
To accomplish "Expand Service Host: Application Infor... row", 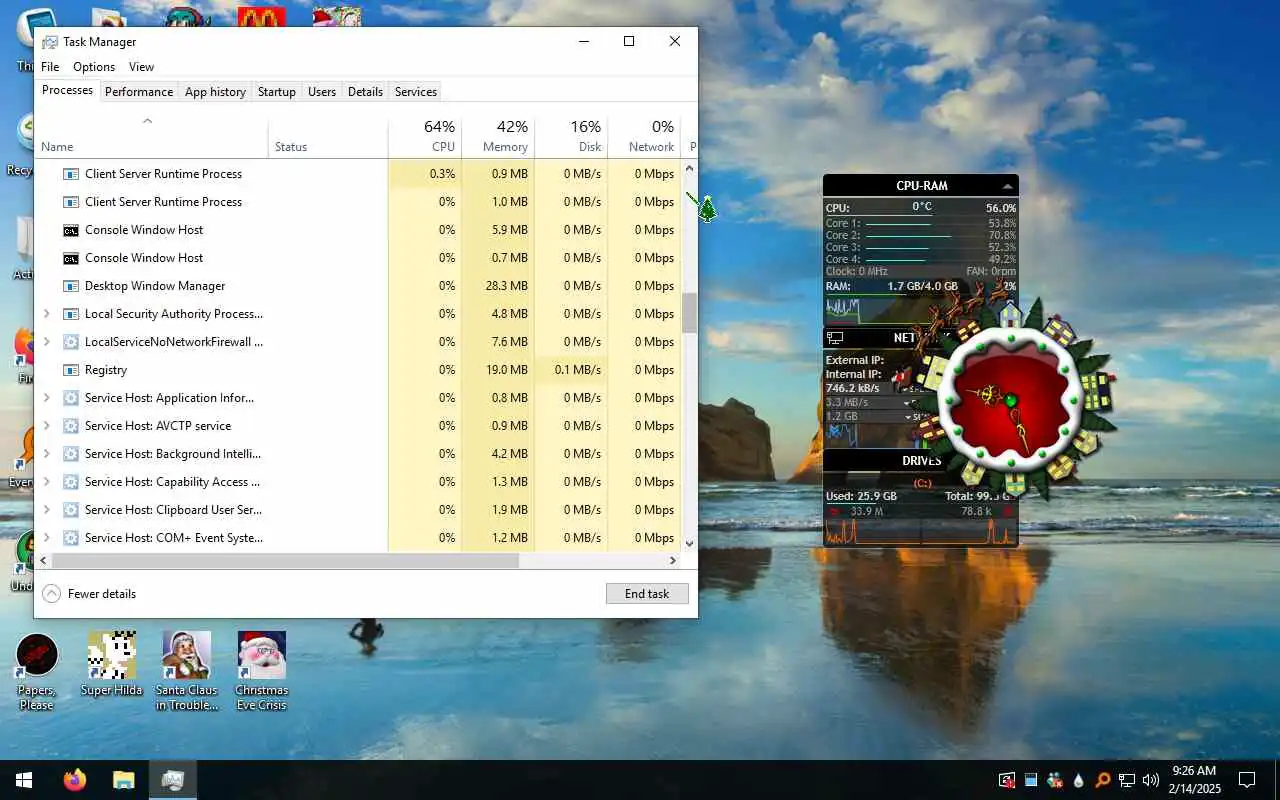I will coord(46,398).
